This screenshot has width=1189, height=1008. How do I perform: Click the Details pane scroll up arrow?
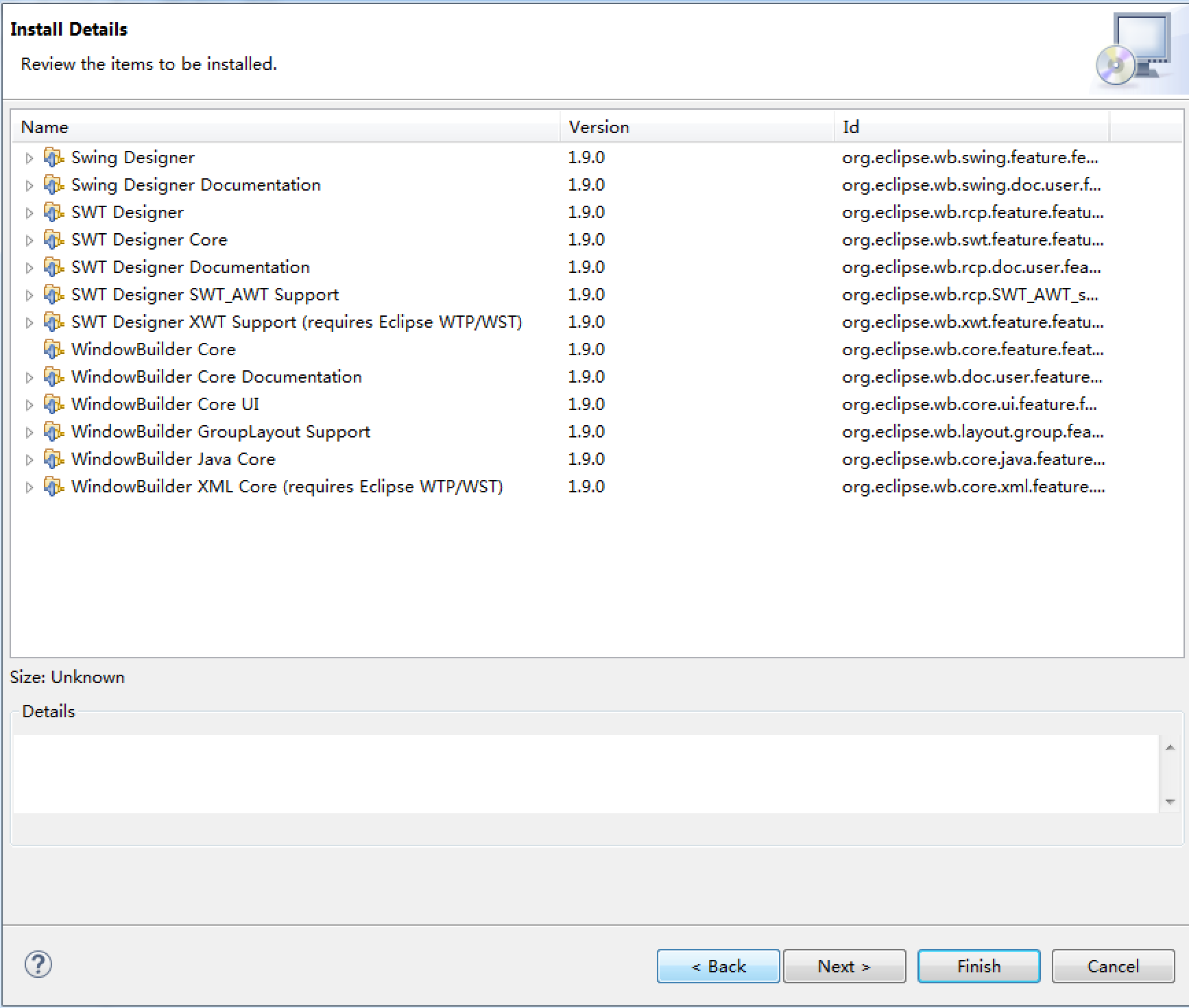1170,747
